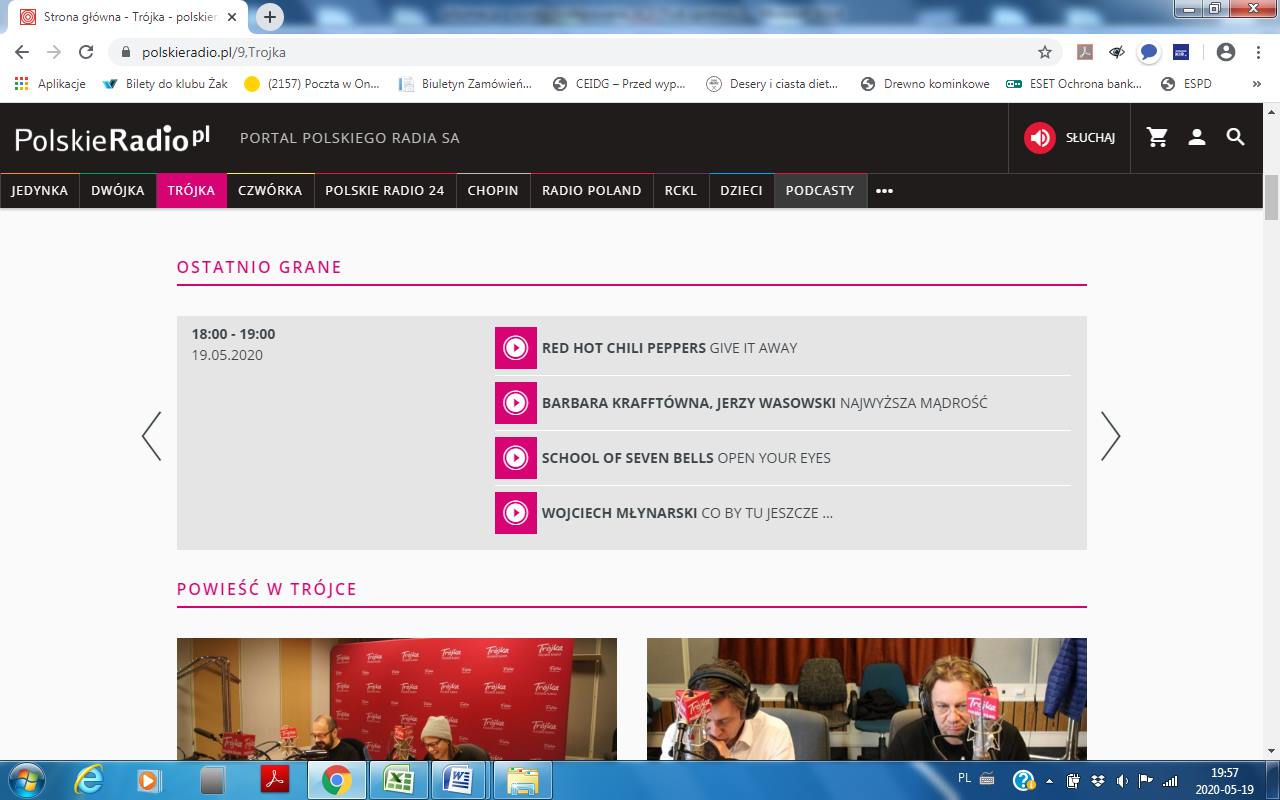1280x800 pixels.
Task: Play School of Seven Bells Open Your Eyes
Action: coord(516,458)
